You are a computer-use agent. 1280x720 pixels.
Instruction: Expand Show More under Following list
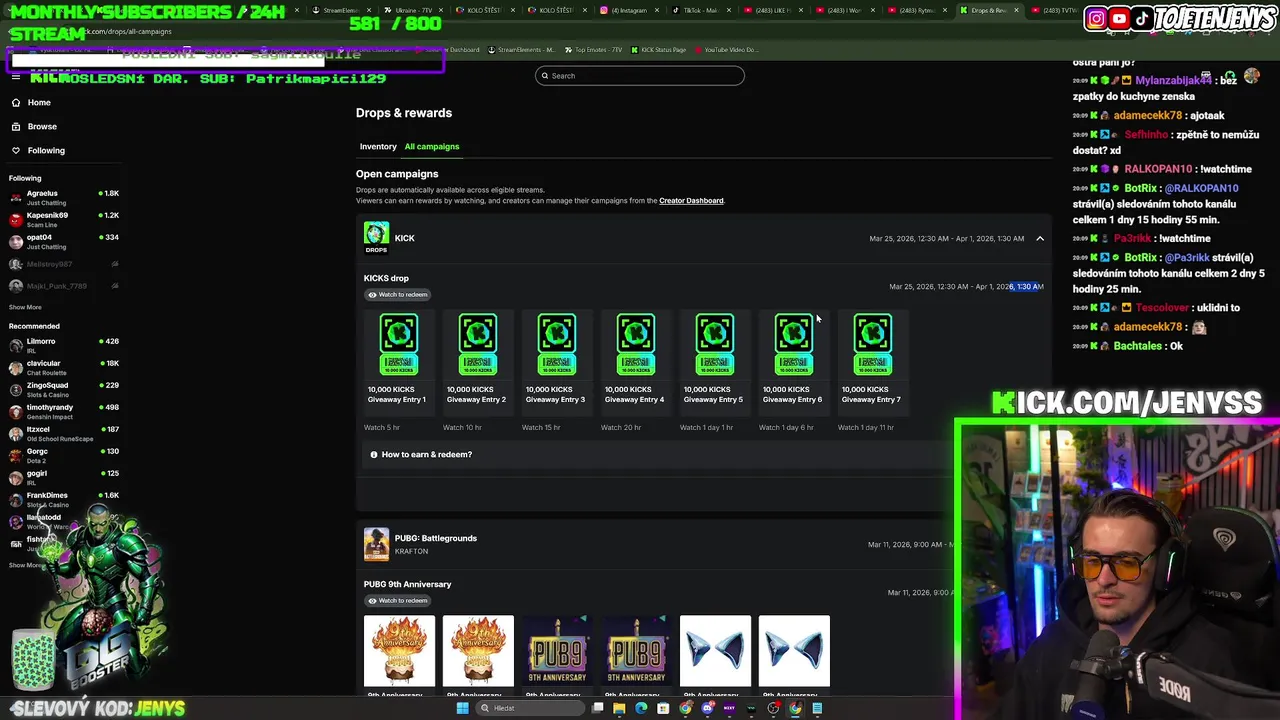[25, 307]
